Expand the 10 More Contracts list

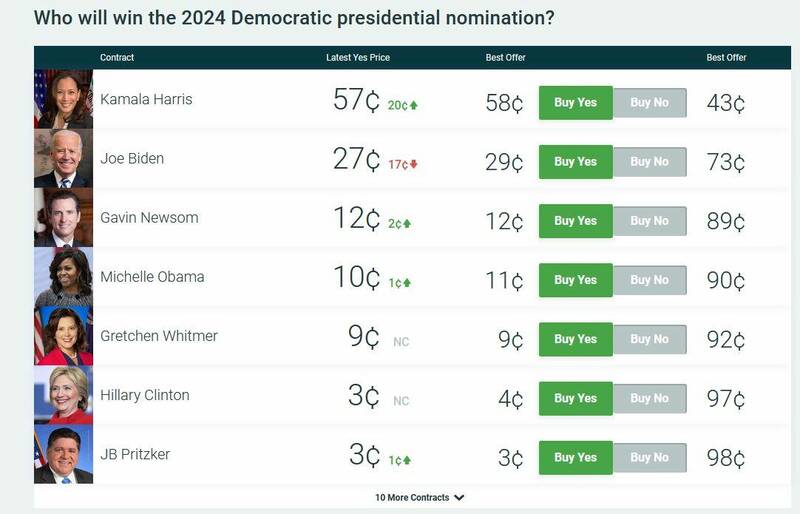coord(419,497)
